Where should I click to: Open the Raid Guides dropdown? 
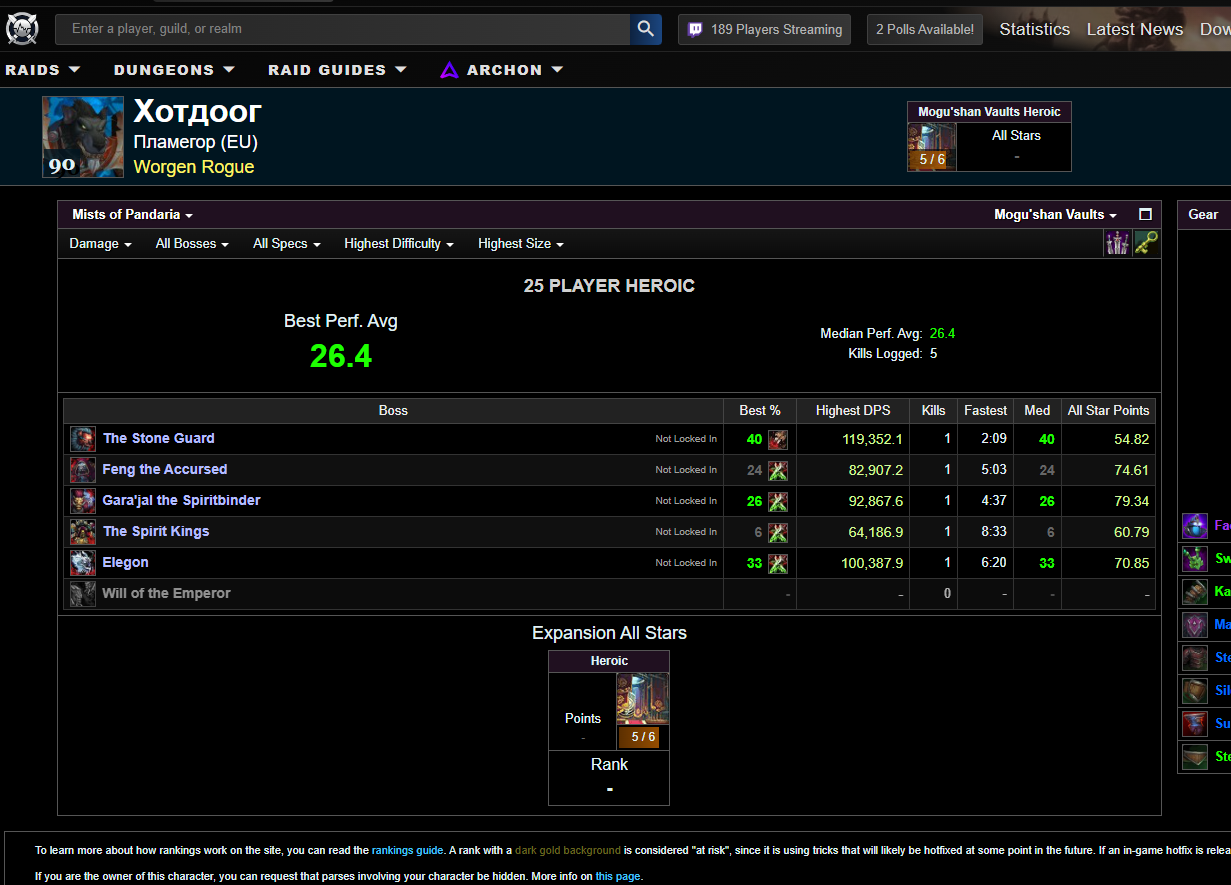pyautogui.click(x=337, y=70)
